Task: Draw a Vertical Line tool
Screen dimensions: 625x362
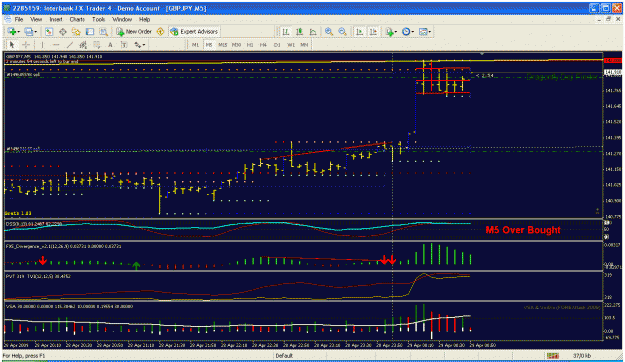Action: pos(42,45)
